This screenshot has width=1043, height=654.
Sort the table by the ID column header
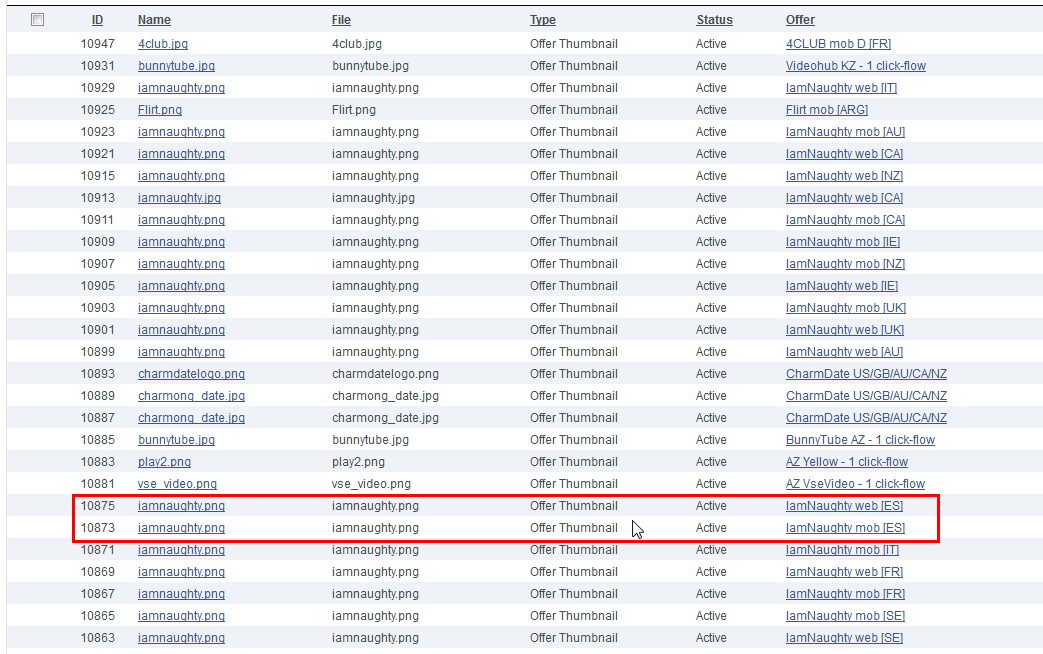point(97,20)
